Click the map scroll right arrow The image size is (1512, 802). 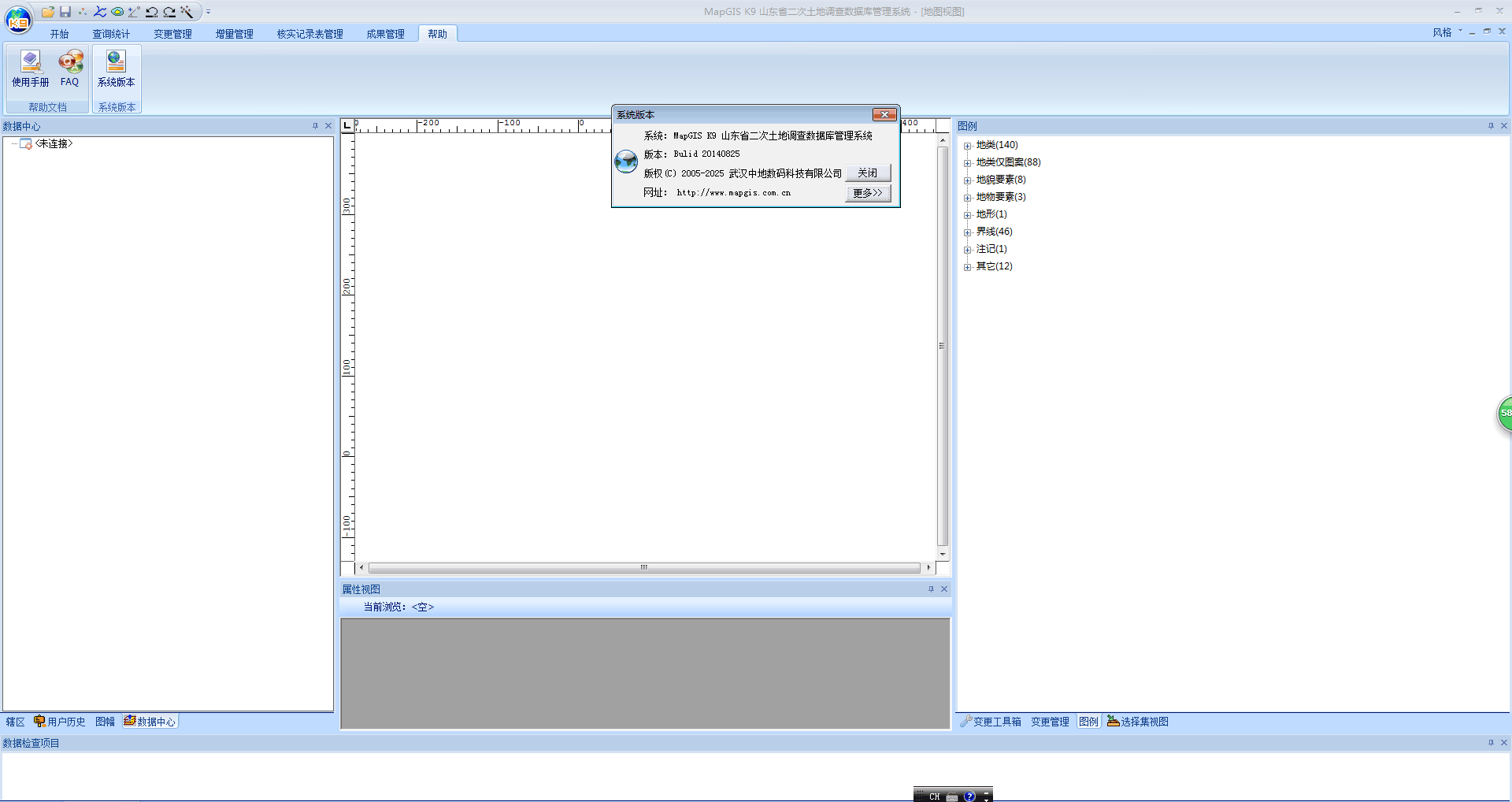pos(928,567)
